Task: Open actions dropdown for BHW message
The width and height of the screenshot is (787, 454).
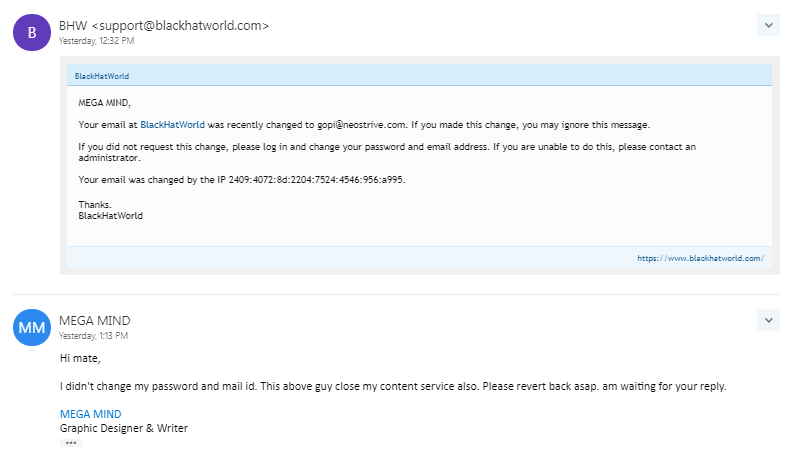Action: pos(768,25)
